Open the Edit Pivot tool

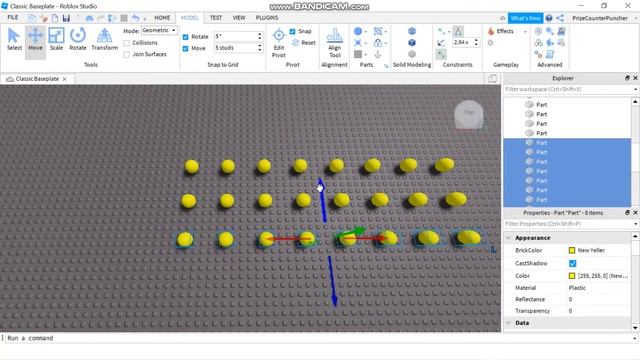[279, 43]
